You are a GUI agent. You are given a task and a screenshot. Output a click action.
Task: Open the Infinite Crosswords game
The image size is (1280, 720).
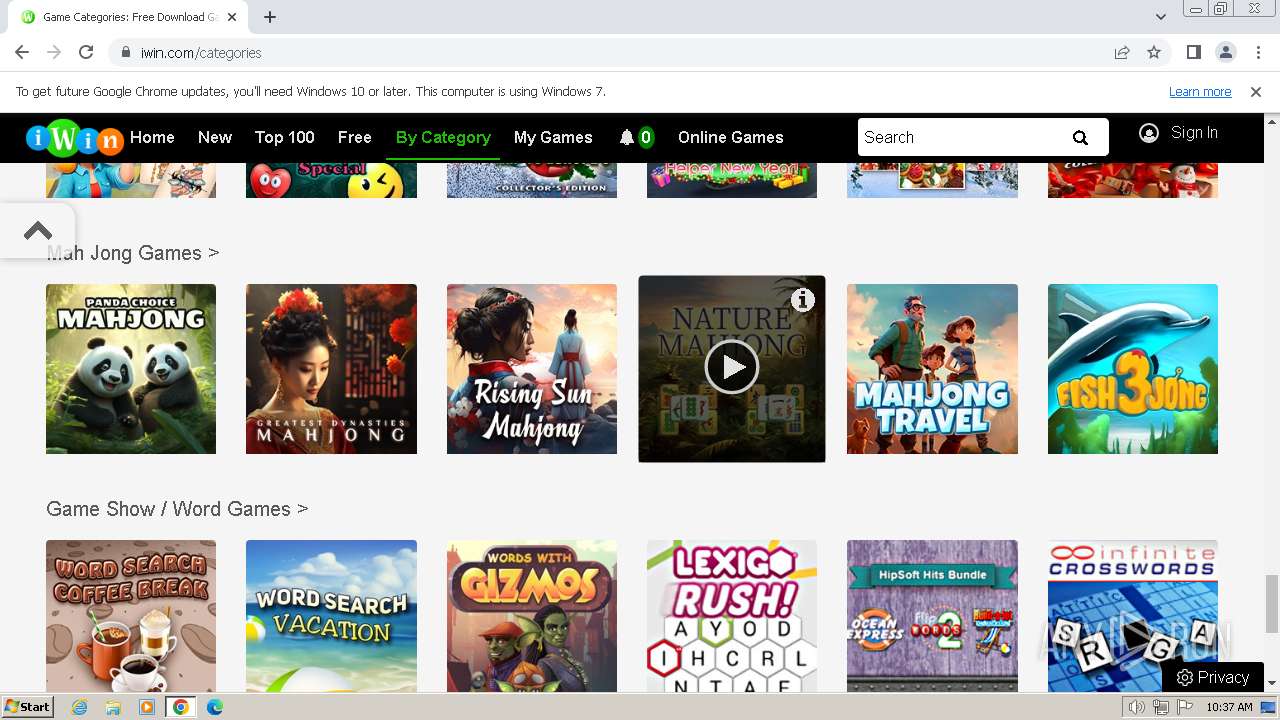tap(1133, 616)
